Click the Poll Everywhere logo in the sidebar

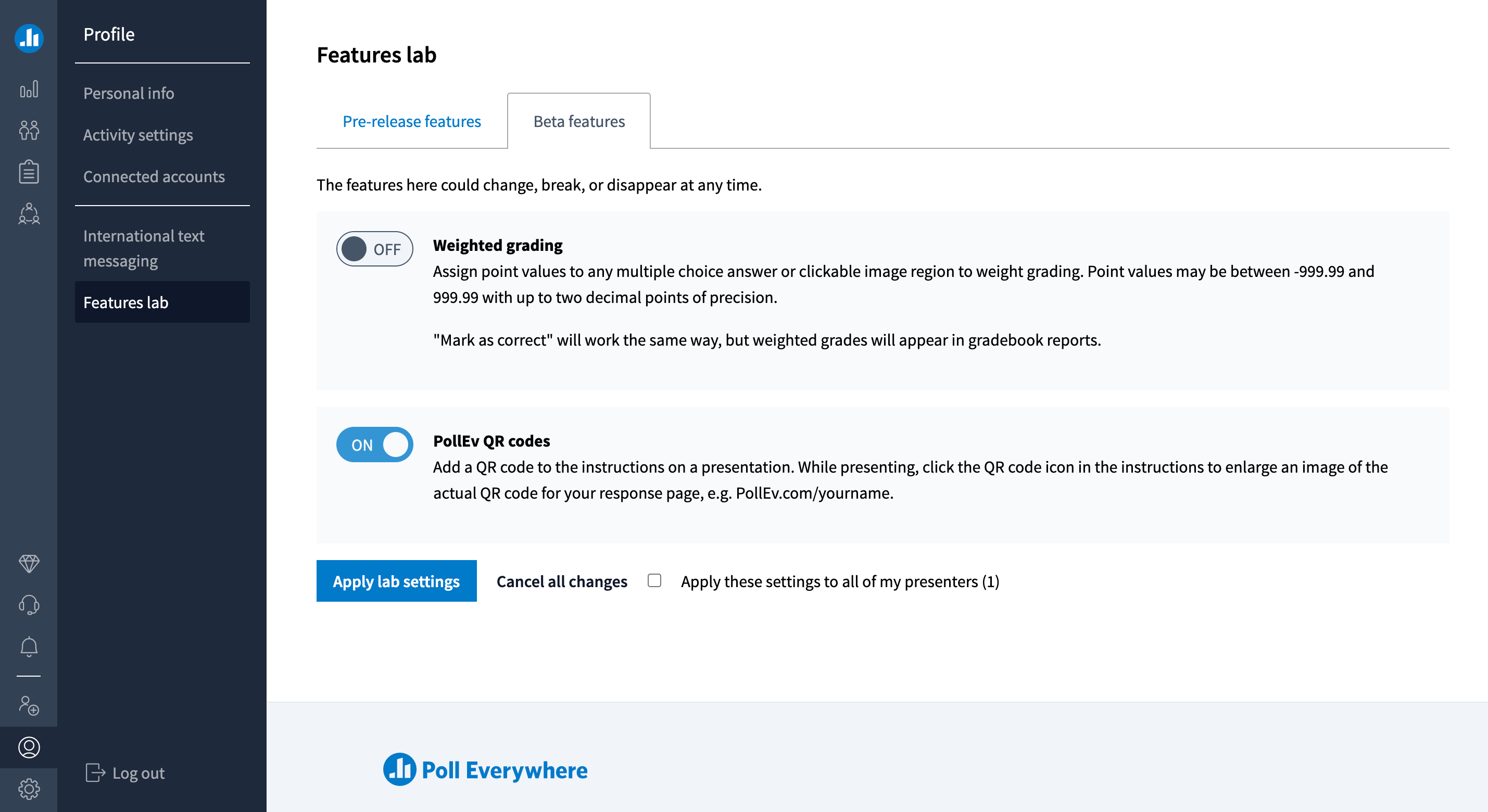tap(29, 38)
